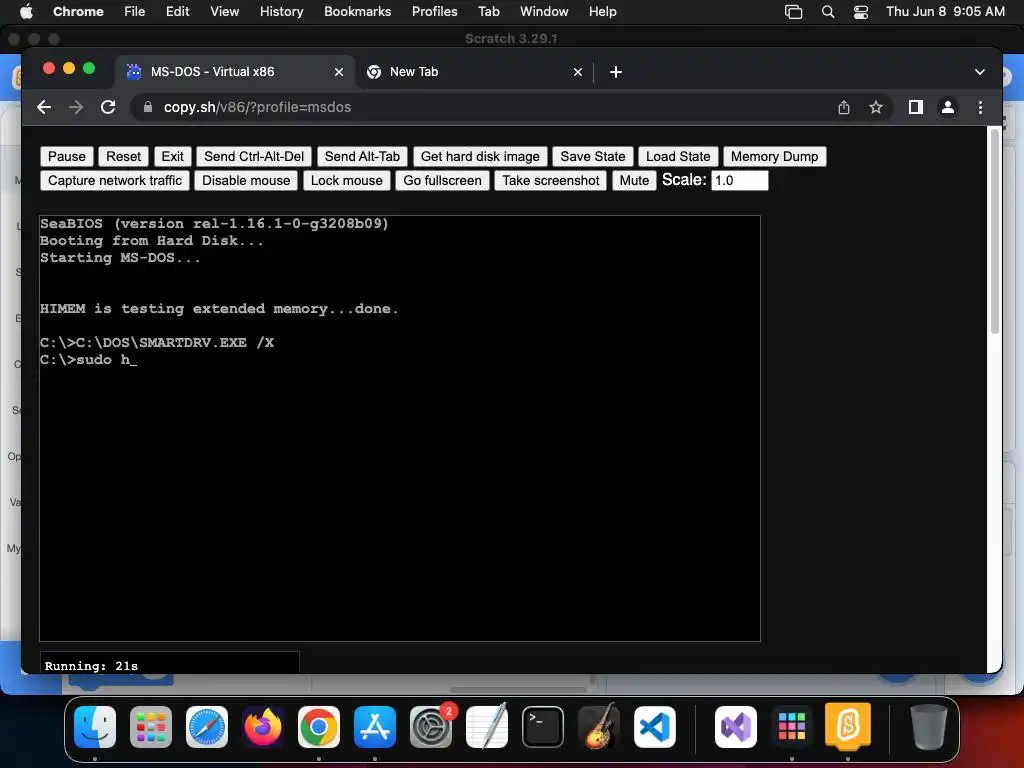Image resolution: width=1024 pixels, height=768 pixels.
Task: Open Finder from the Dock
Action: point(95,727)
